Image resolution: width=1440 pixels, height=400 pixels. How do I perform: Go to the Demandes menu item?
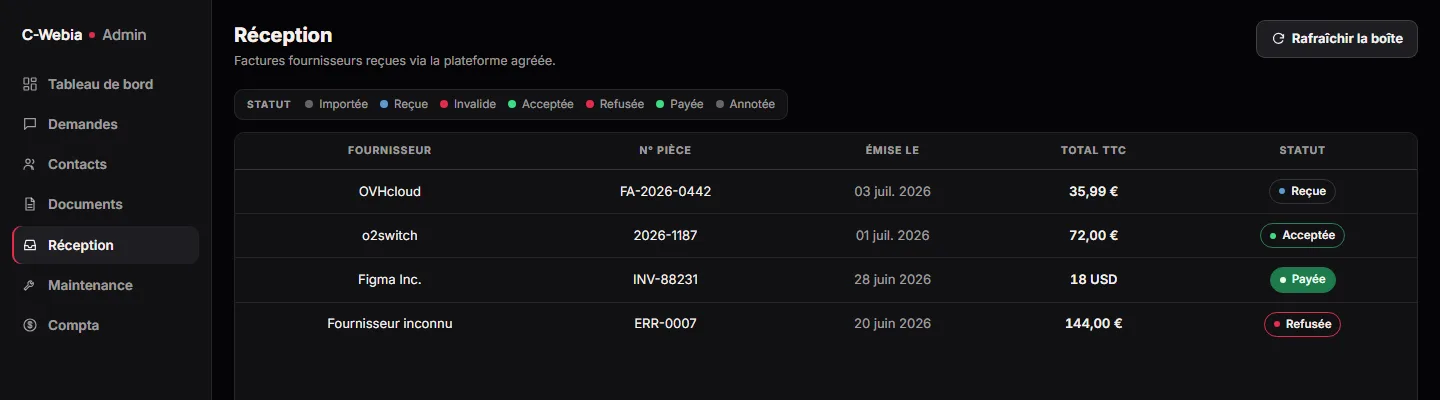105,124
